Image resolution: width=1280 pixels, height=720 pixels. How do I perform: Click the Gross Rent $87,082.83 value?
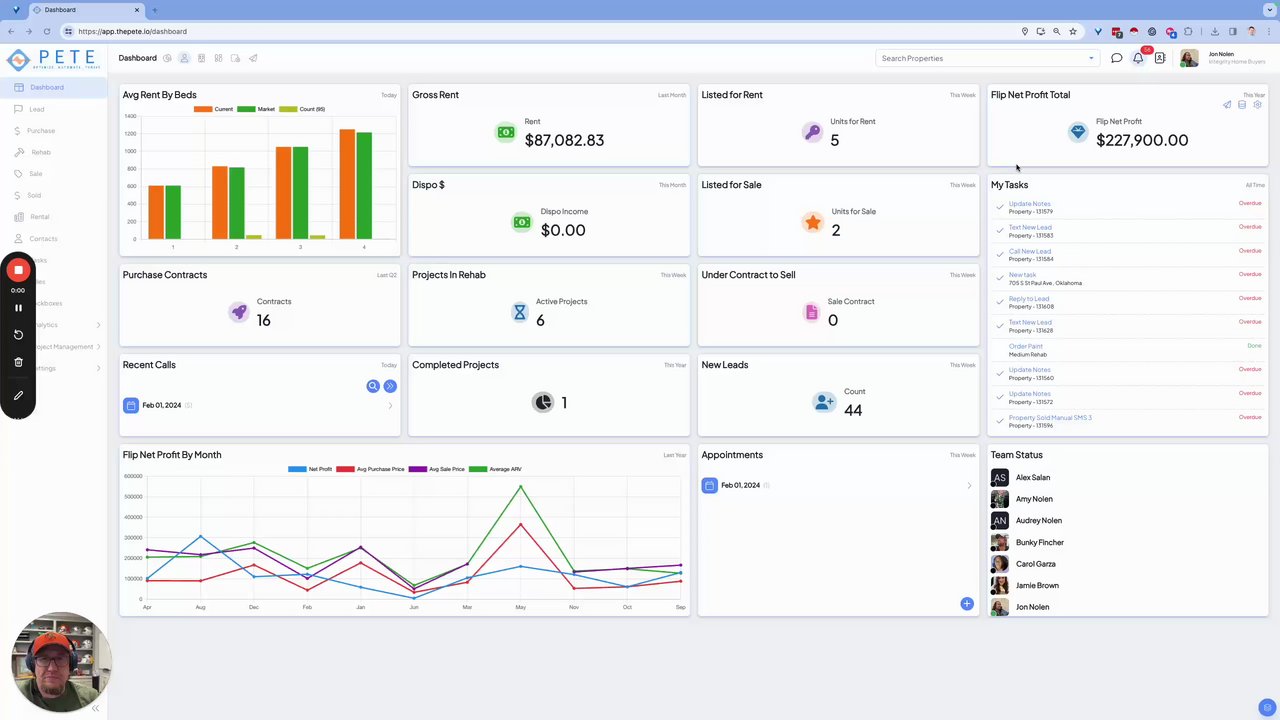point(564,141)
